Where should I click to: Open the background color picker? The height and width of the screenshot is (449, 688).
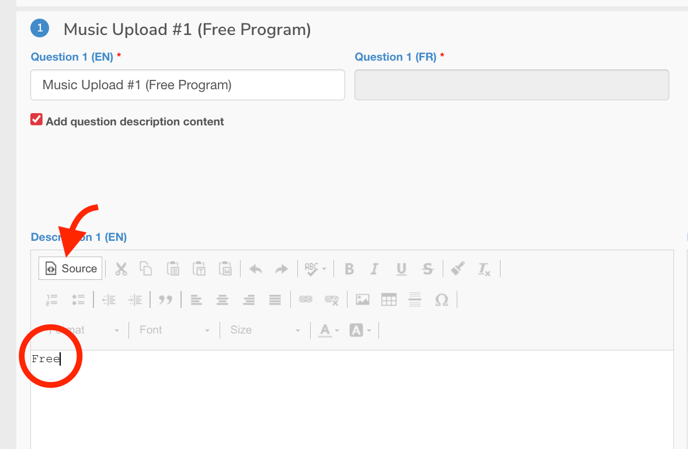(360, 330)
